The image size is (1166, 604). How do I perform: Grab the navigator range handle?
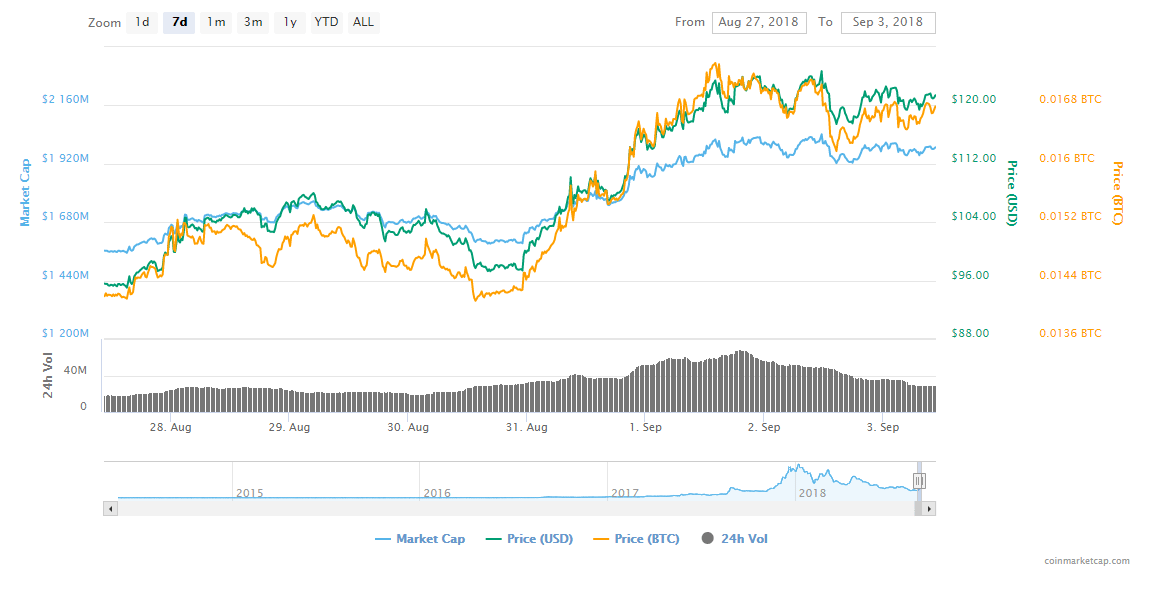(x=919, y=481)
